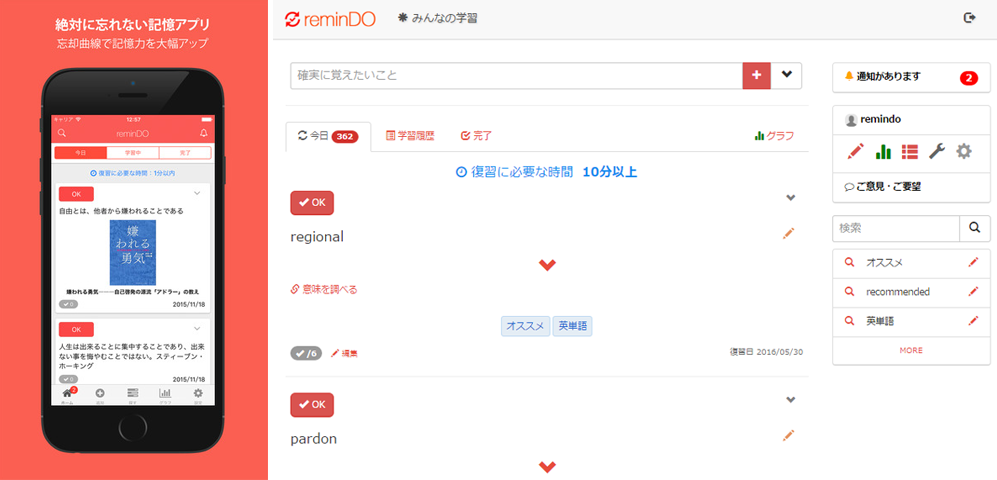This screenshot has height=480, width=997.
Task: Click the red list icon in user panel
Action: click(910, 151)
